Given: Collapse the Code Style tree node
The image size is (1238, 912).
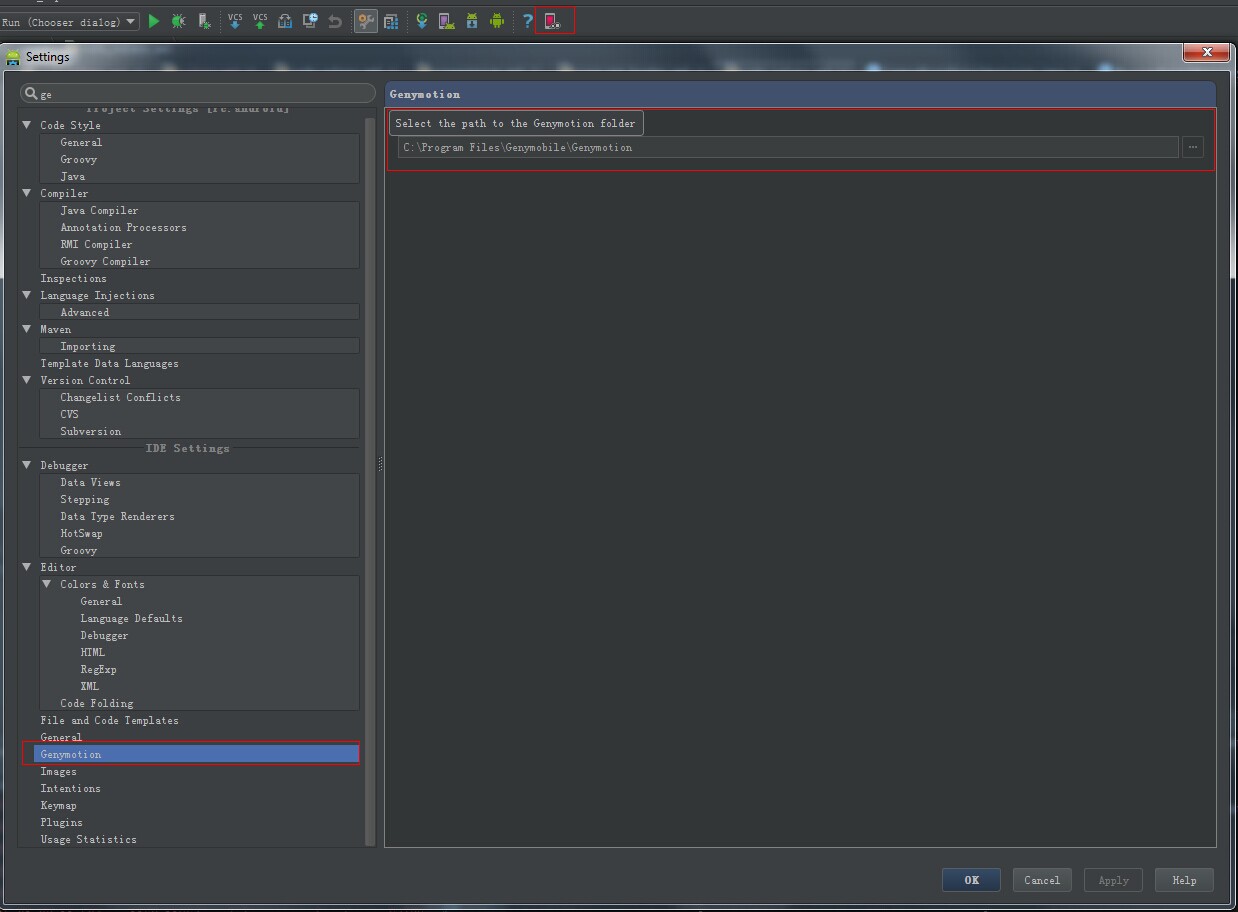Looking at the screenshot, I should click(27, 125).
